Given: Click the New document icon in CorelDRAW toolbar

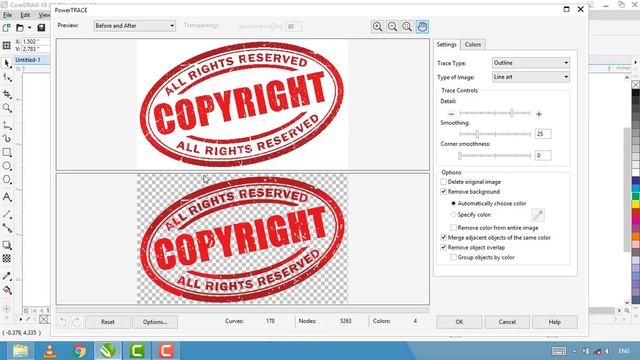Looking at the screenshot, I should click(6, 28).
